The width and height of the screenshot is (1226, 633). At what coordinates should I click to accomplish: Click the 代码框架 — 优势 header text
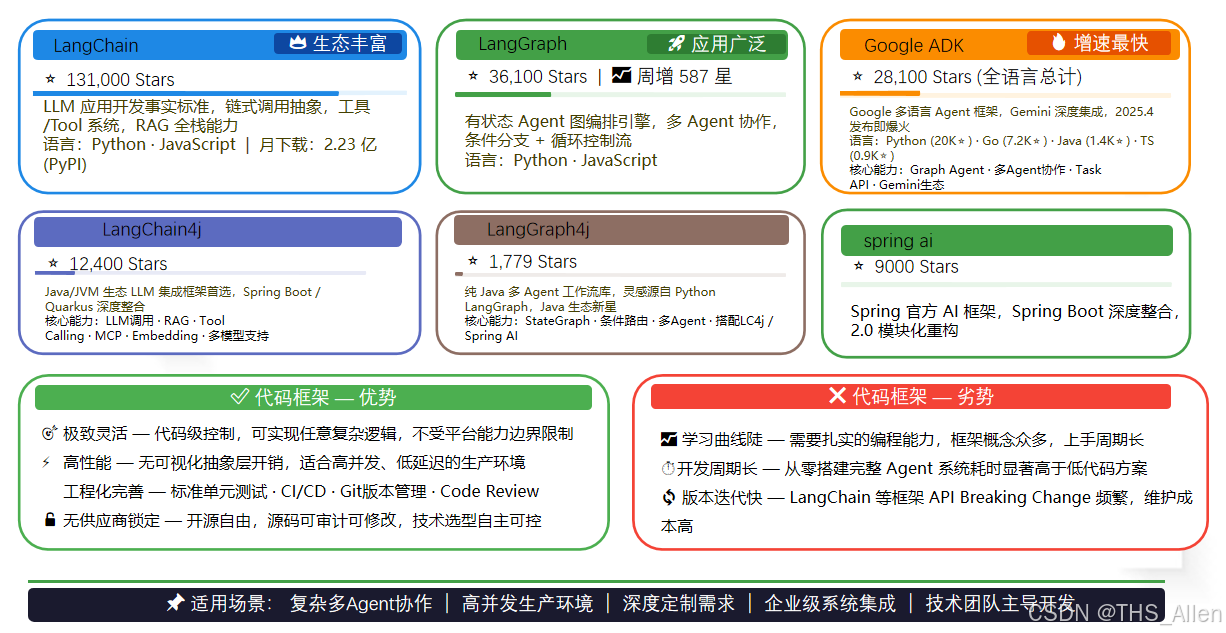326,397
